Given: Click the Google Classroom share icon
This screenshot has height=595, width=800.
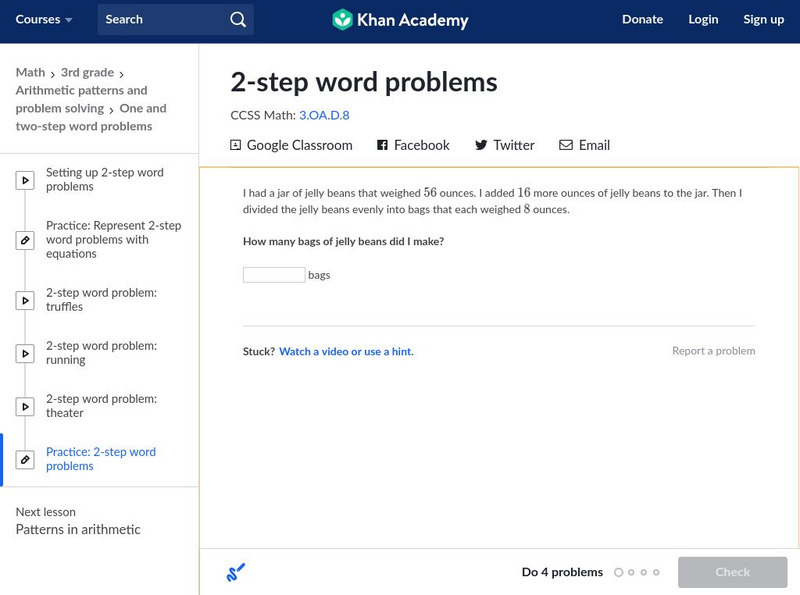Looking at the screenshot, I should point(236,145).
